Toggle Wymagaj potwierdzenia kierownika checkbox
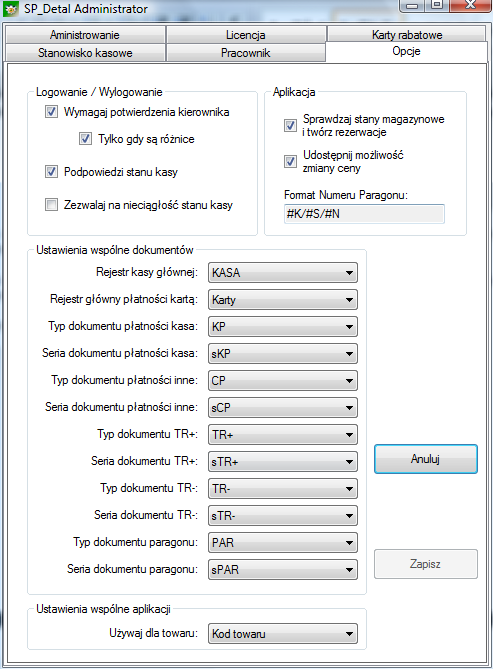 [51, 112]
